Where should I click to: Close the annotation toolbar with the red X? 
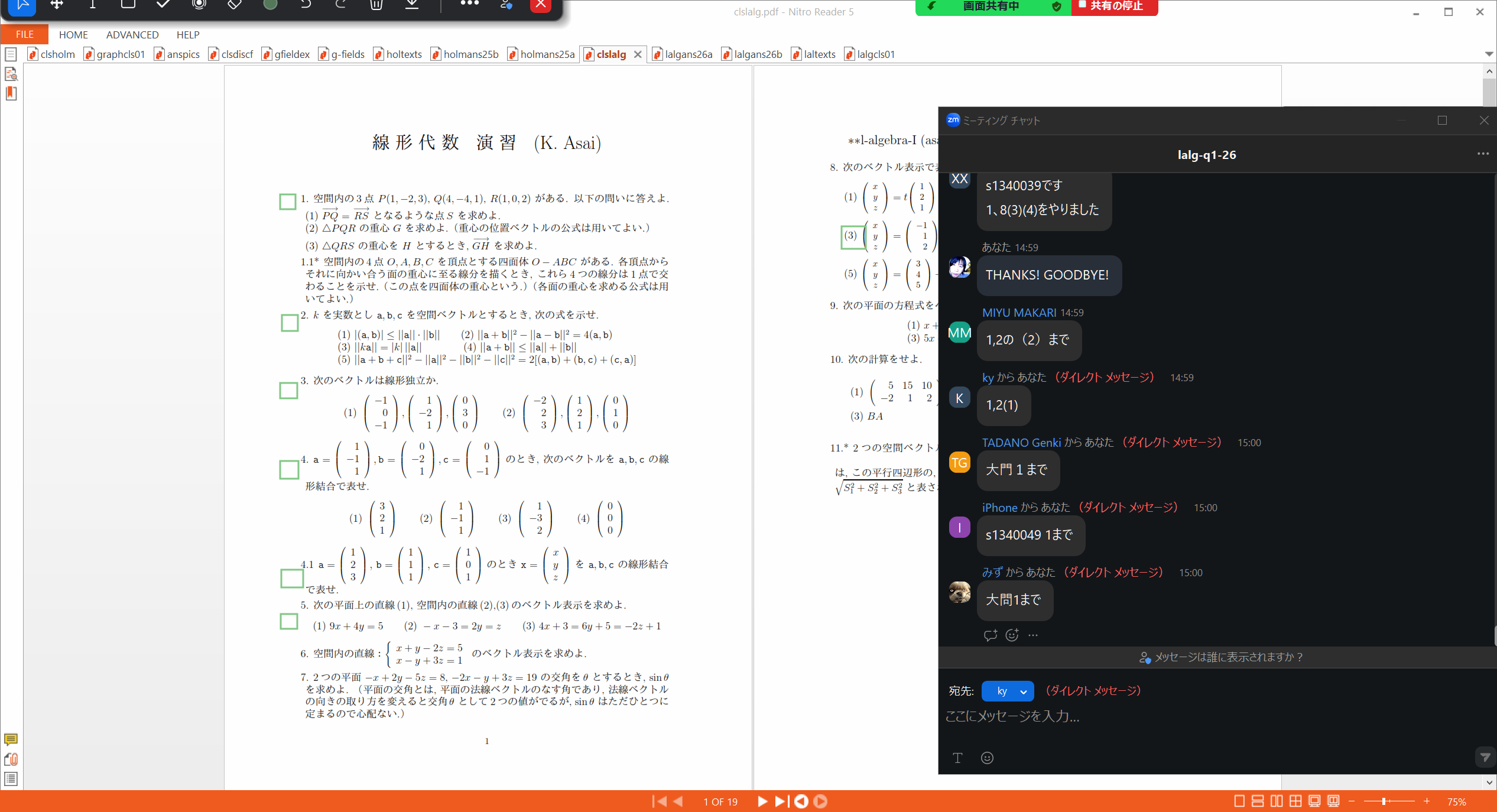click(x=540, y=5)
